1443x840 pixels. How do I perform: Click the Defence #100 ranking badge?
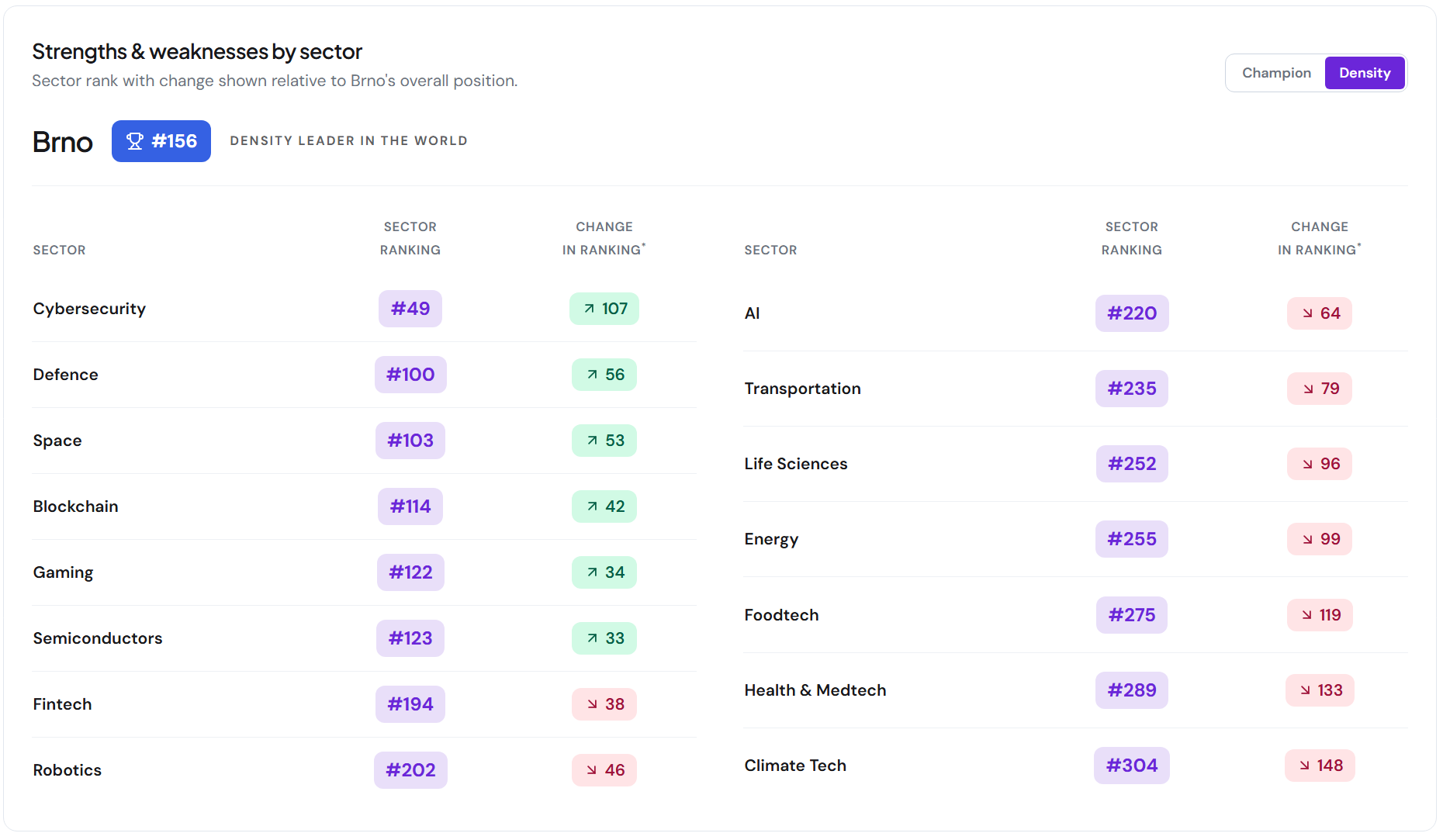pos(410,375)
